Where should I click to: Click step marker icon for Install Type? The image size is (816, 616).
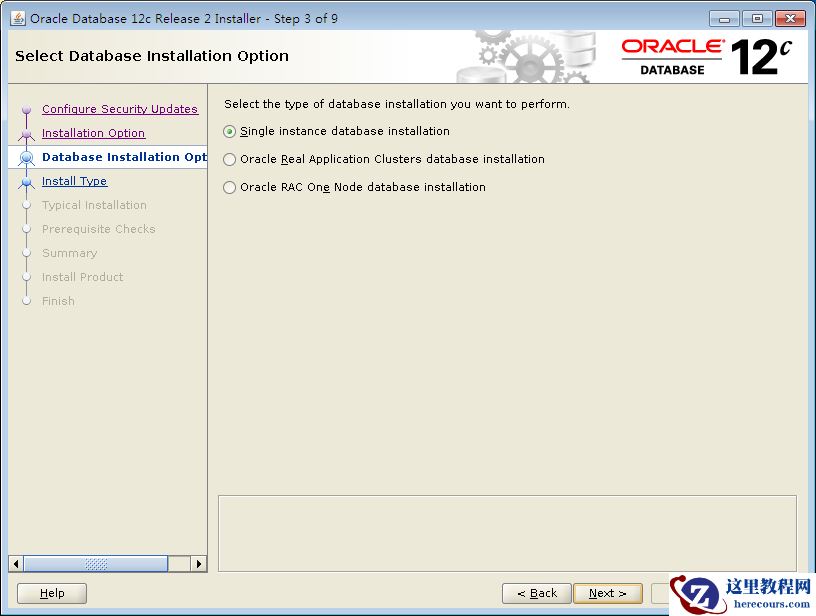[x=27, y=182]
